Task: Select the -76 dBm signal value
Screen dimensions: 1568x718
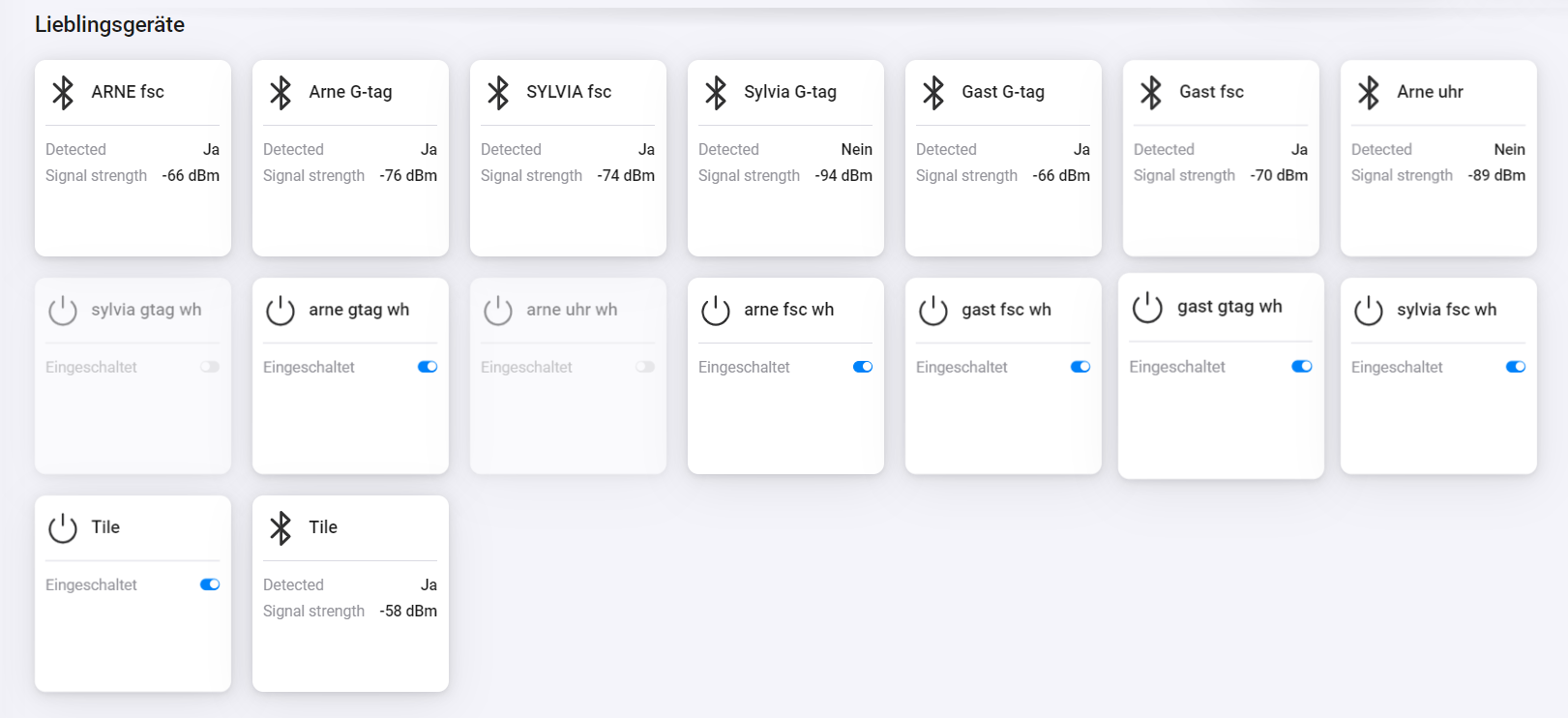Action: pos(408,176)
